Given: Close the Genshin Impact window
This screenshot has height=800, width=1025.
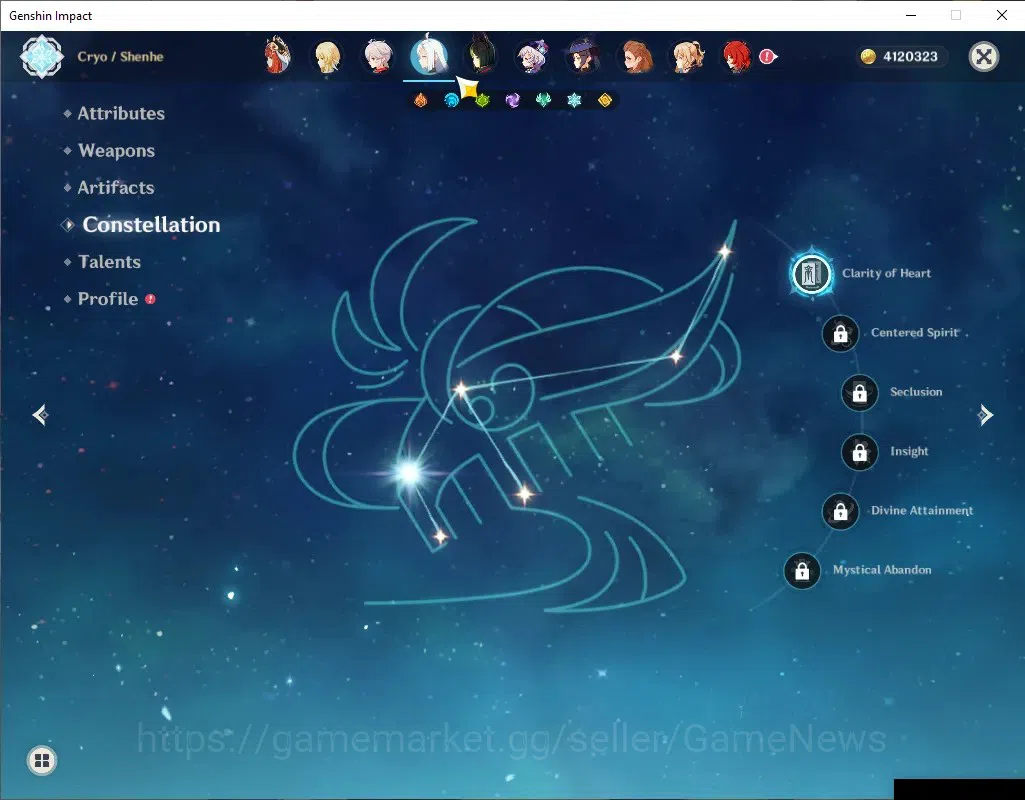Looking at the screenshot, I should (x=1001, y=15).
